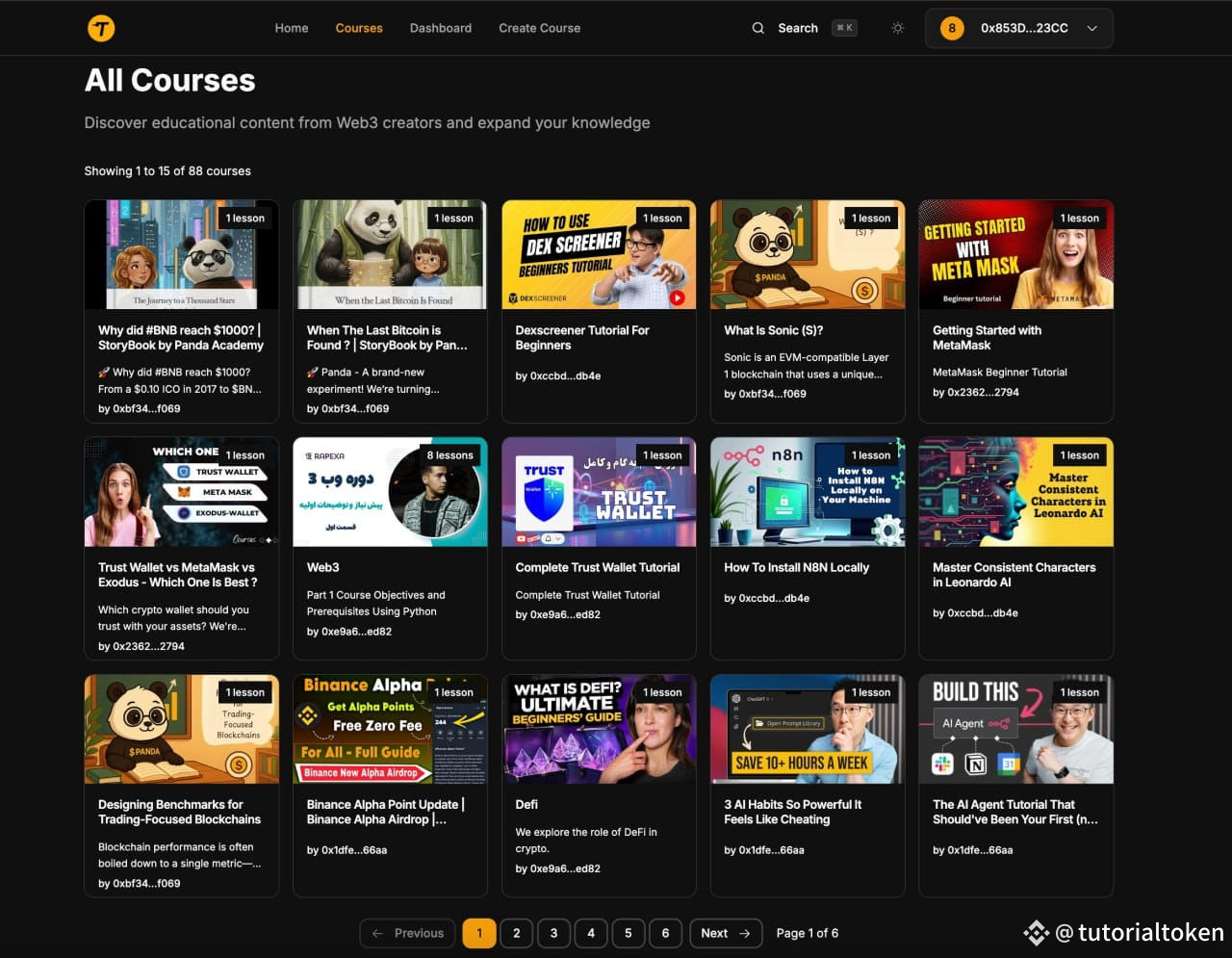1232x958 pixels.
Task: Open the Trust Wallet vs MetaMask thumbnail
Action: (x=182, y=492)
